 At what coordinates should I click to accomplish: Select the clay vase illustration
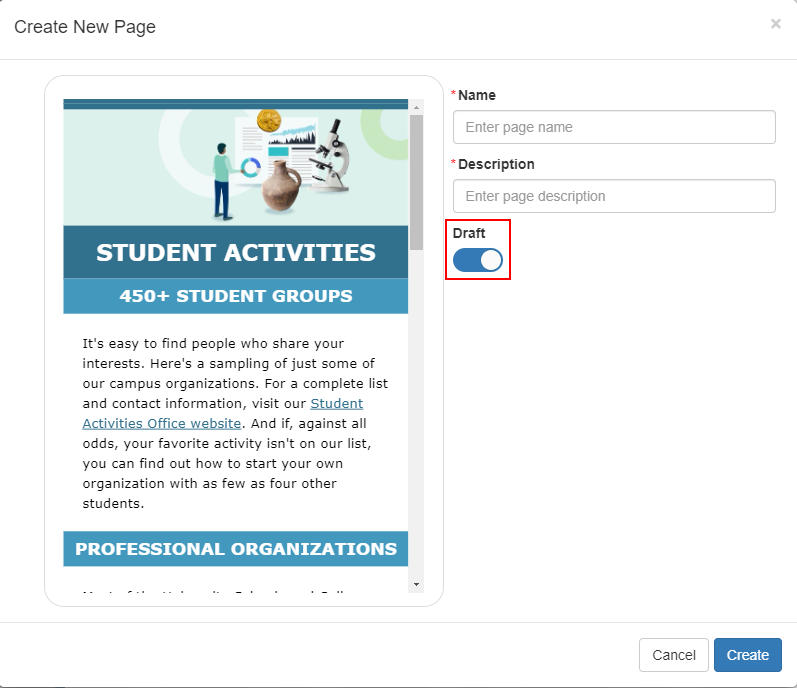coord(282,188)
